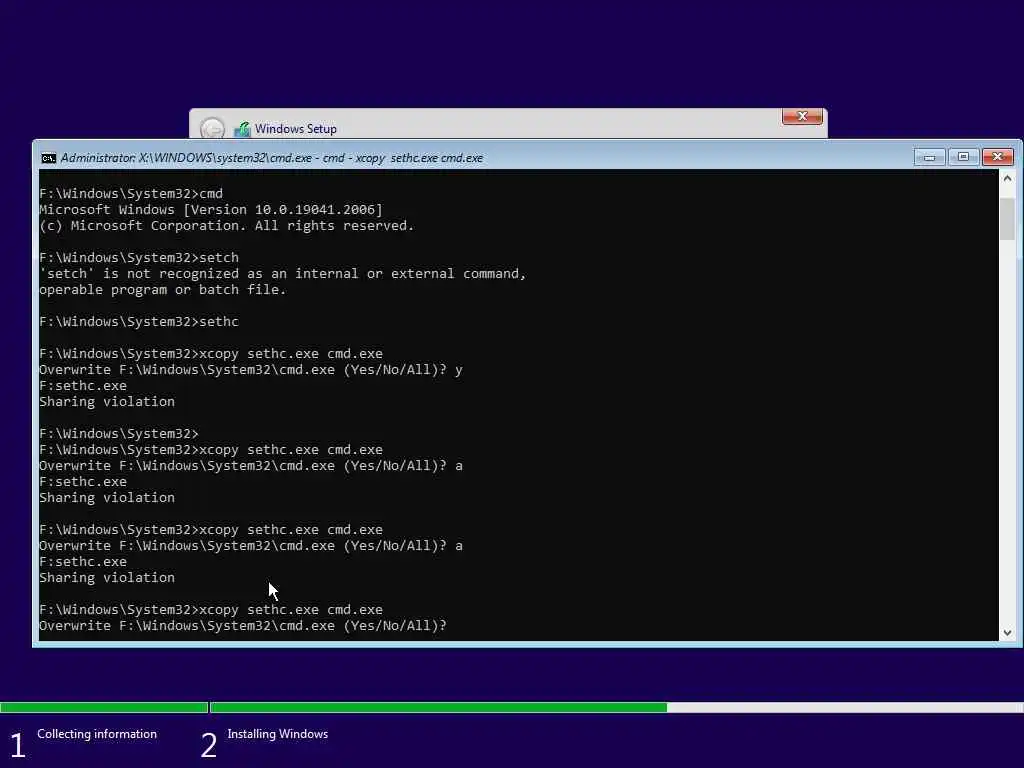
Task: Close the Windows Setup dialog
Action: coord(802,116)
